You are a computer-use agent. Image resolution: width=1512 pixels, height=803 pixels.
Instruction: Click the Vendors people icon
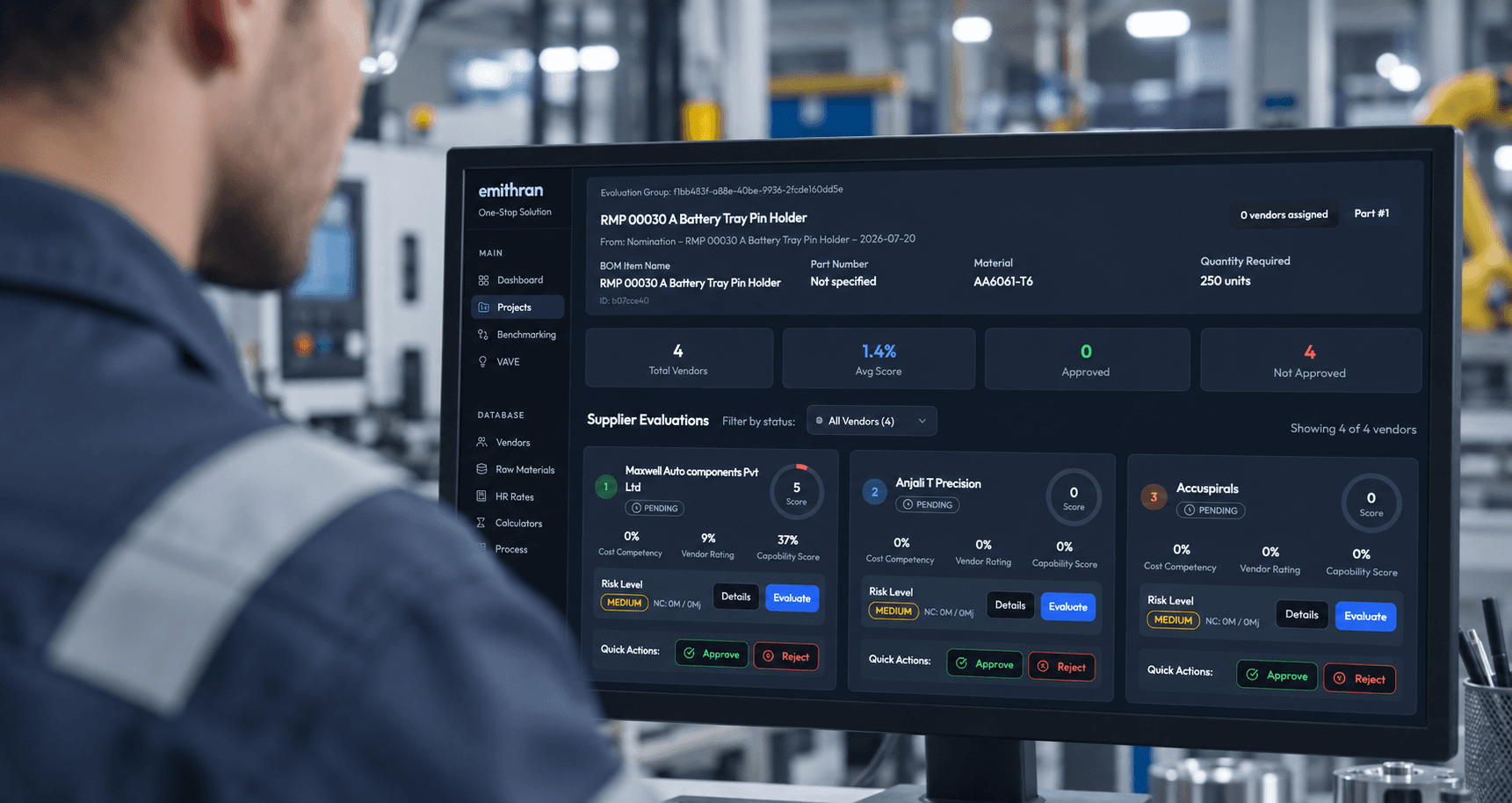coord(481,442)
